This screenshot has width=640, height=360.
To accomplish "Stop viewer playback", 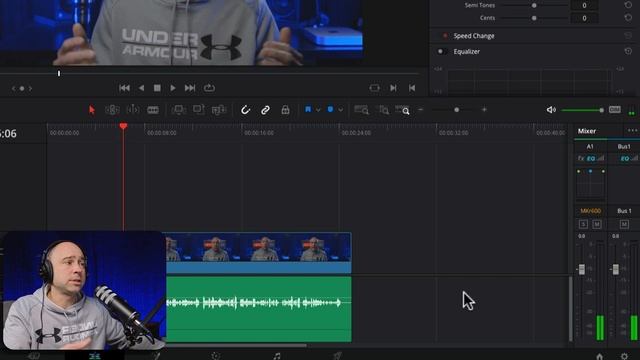I will (157, 88).
